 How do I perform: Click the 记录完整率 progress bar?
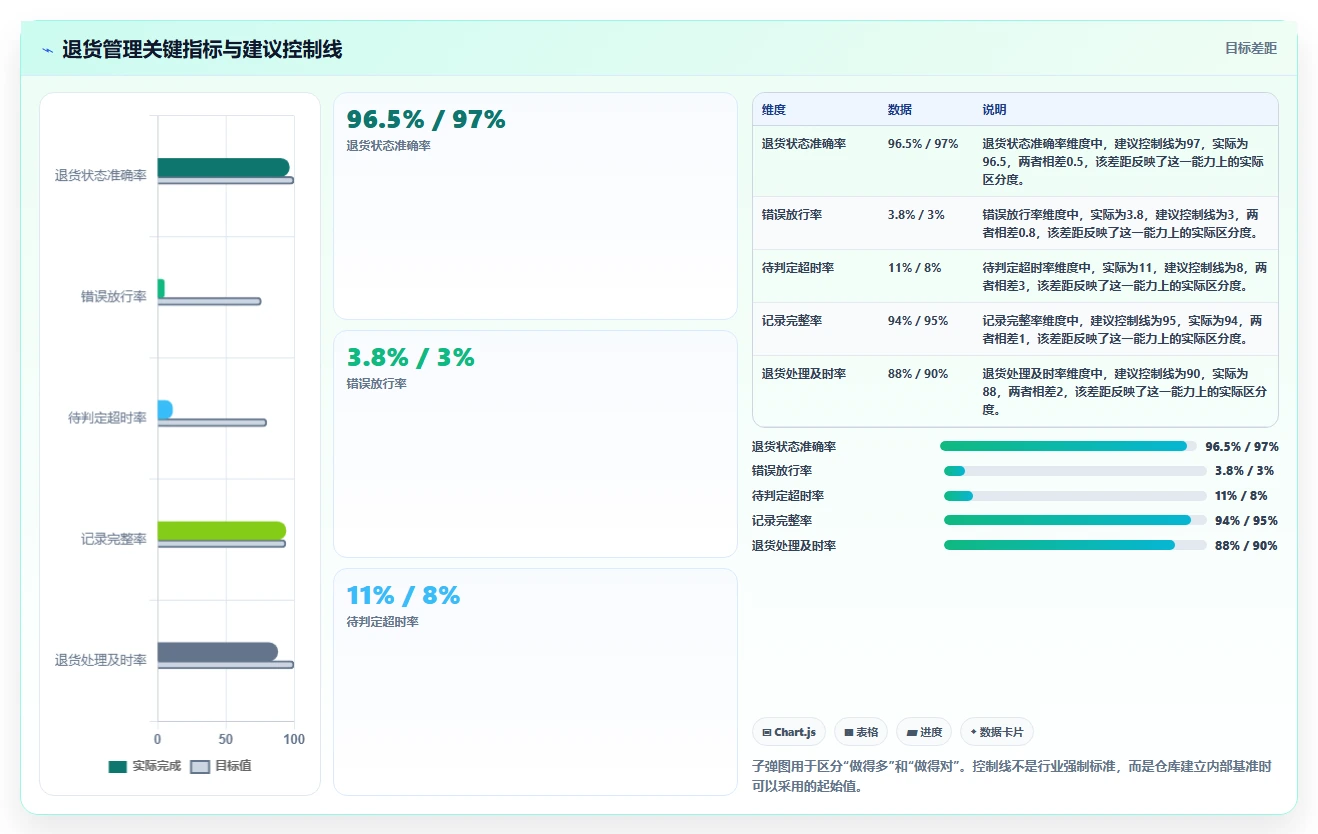click(x=1075, y=520)
